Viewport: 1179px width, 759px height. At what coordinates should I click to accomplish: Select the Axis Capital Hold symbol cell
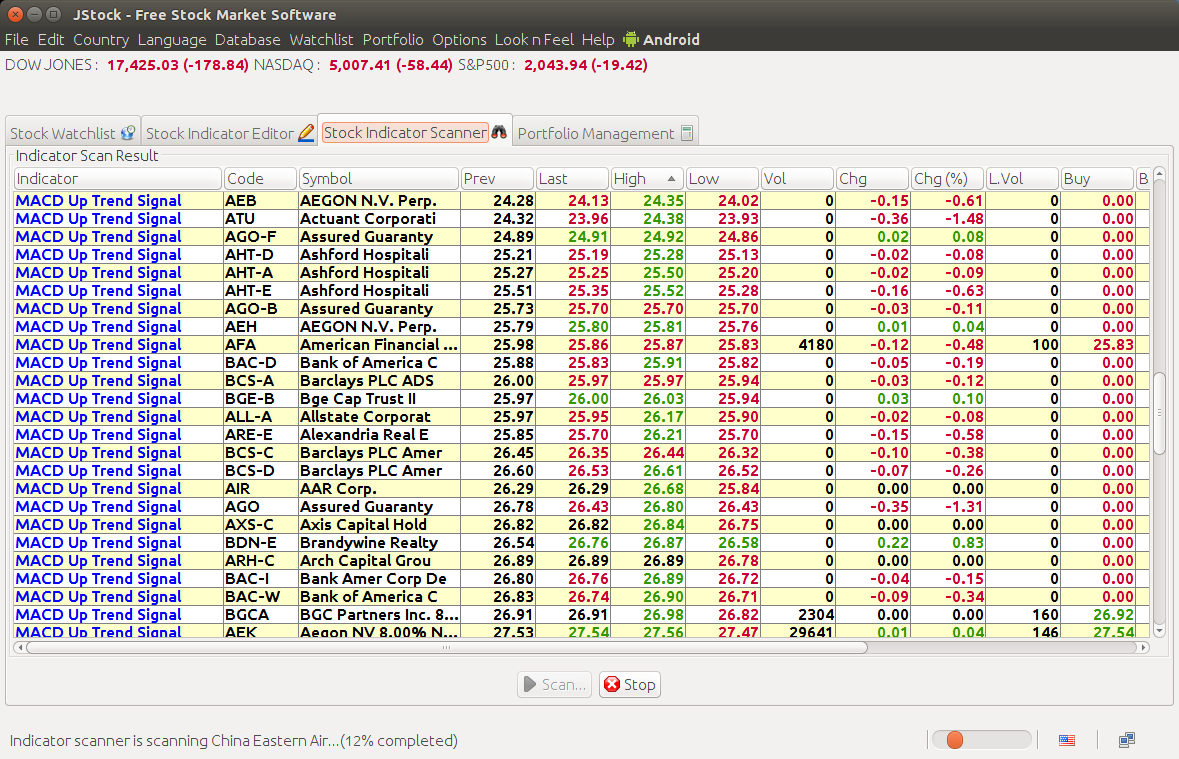[x=379, y=524]
